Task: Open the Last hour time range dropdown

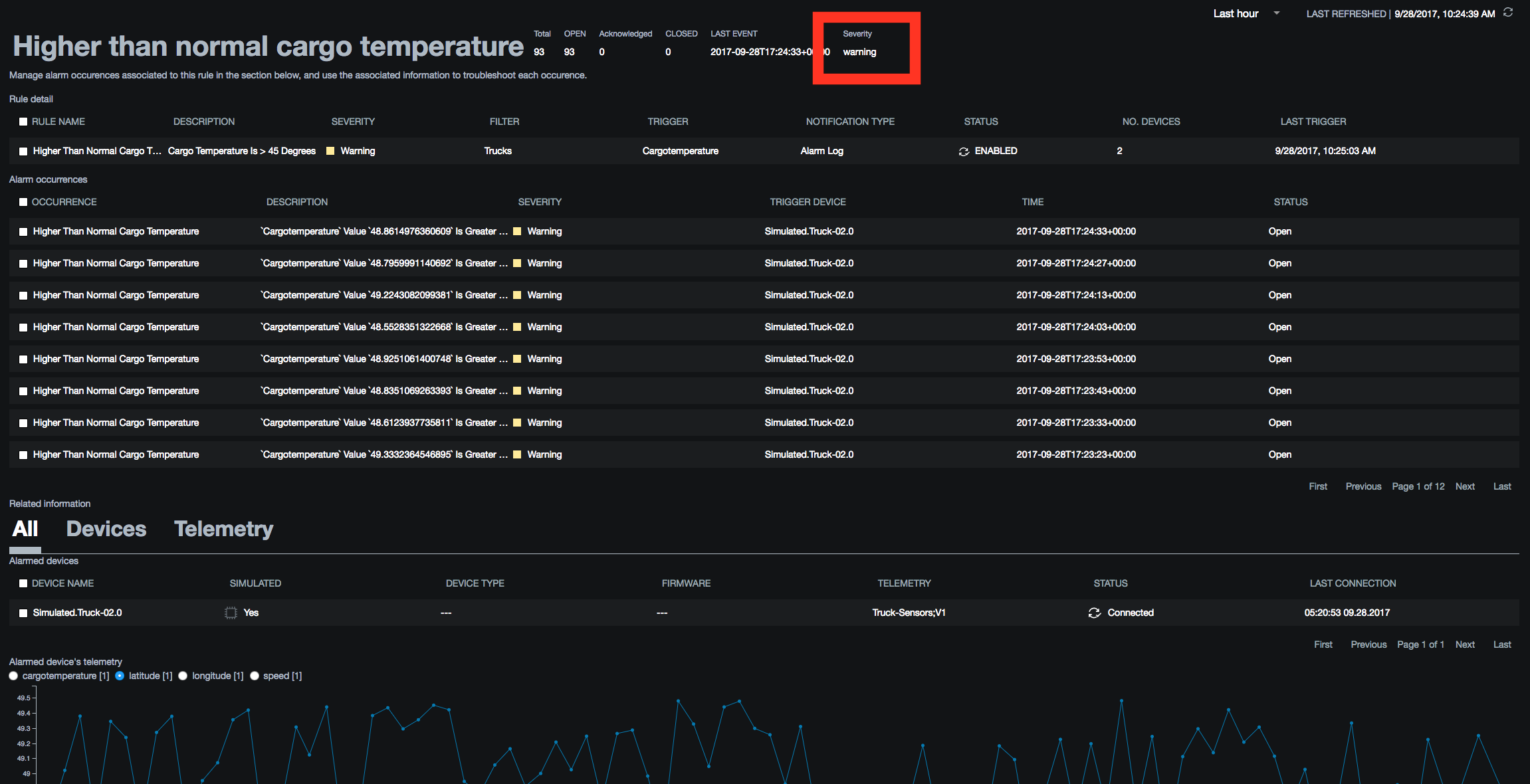Action: 1246,13
